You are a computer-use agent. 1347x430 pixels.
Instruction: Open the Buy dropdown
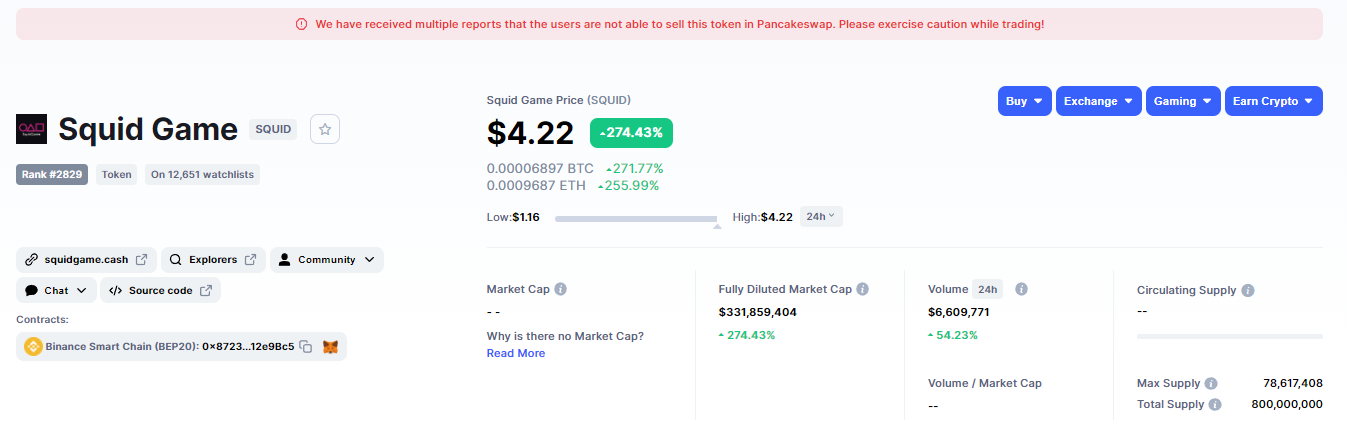[1024, 101]
